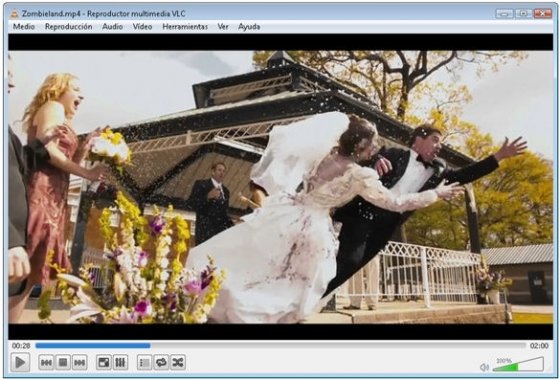This screenshot has width=560, height=380.
Task: Open the Medio menu
Action: [x=24, y=27]
